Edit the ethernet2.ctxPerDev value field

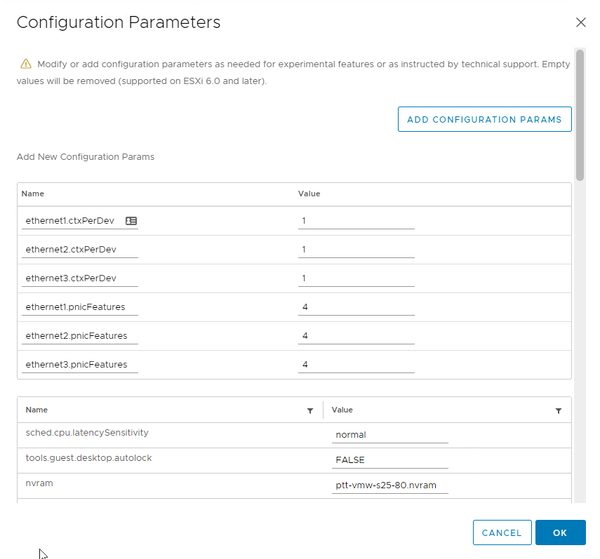pos(356,249)
